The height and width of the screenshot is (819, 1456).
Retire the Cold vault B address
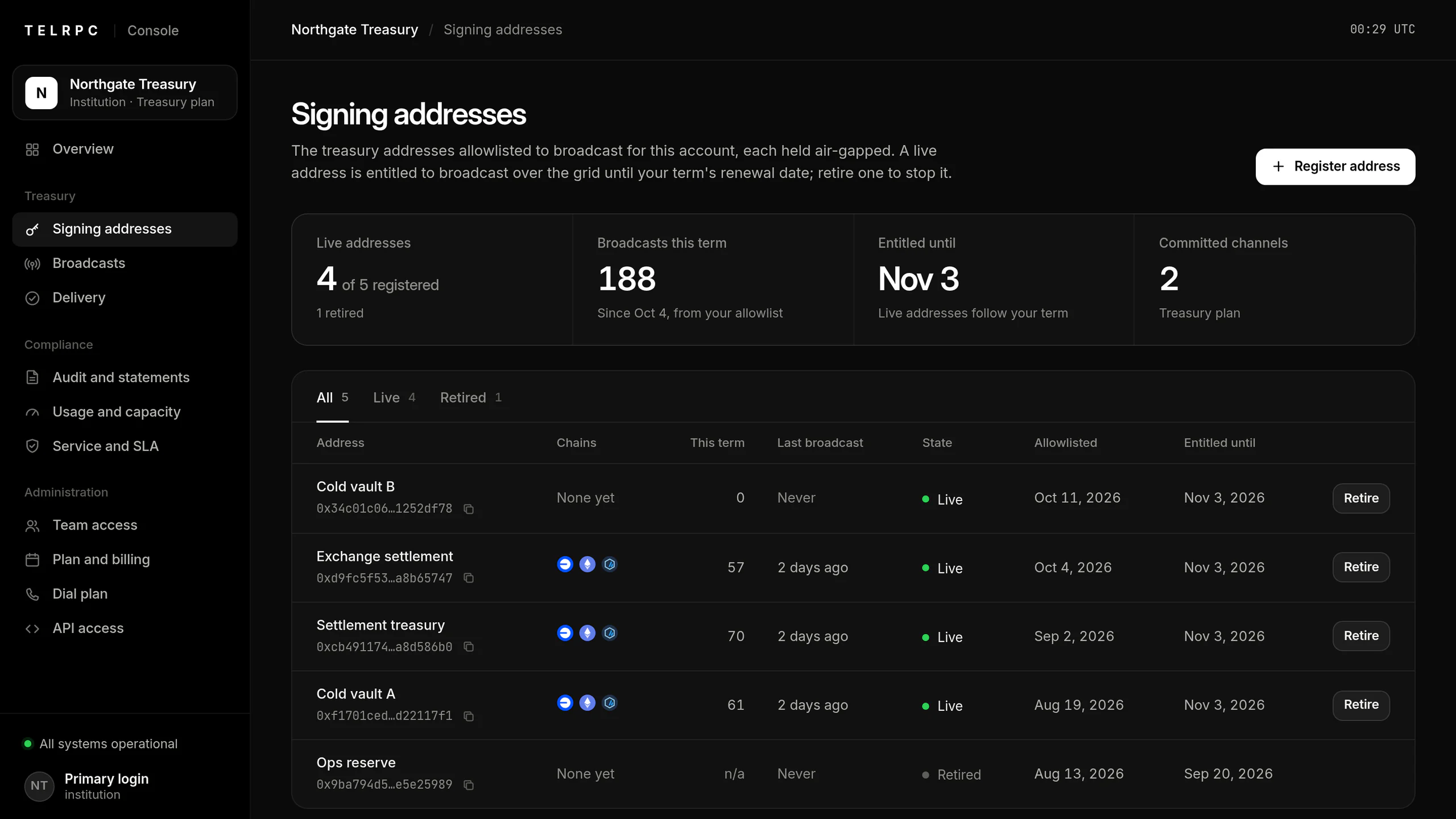[1361, 498]
